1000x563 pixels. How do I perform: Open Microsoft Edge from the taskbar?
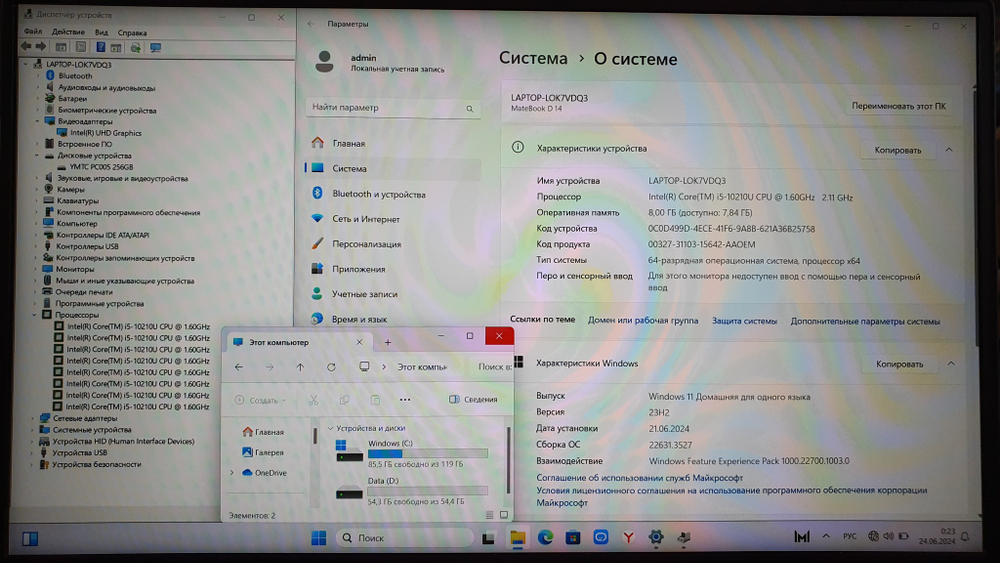click(x=545, y=537)
